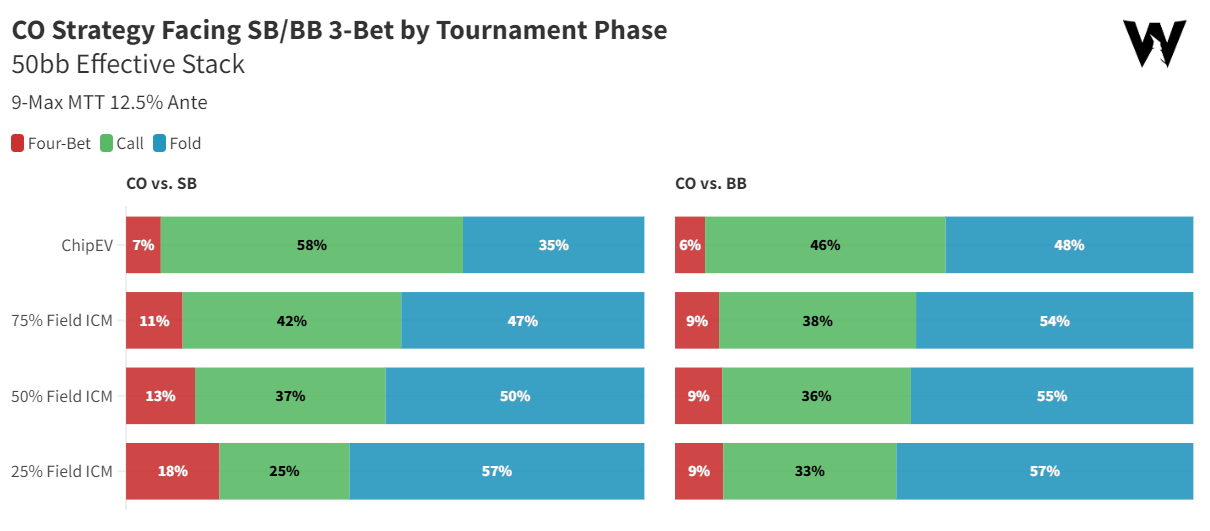The image size is (1210, 531).
Task: Click the chart title about CO Strategy
Action: (339, 31)
